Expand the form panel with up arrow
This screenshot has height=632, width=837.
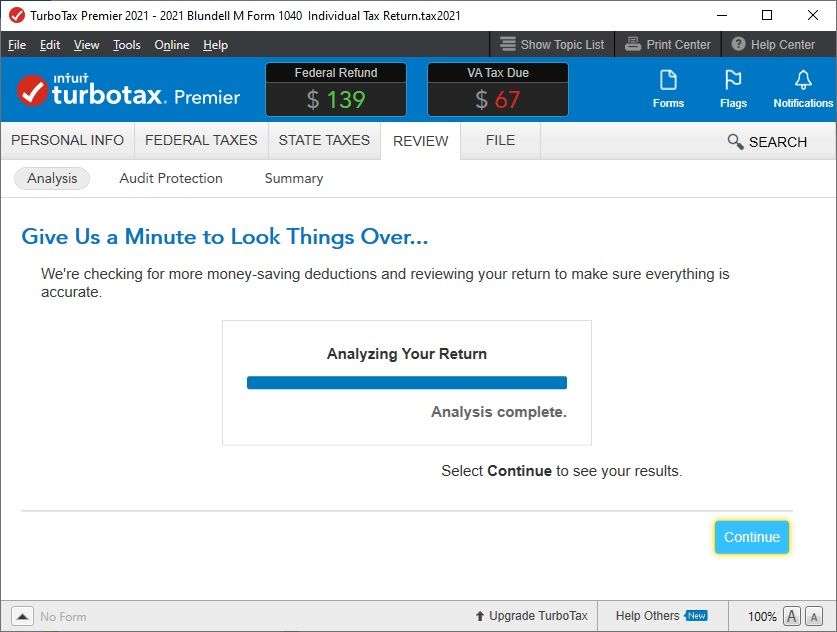click(x=22, y=617)
